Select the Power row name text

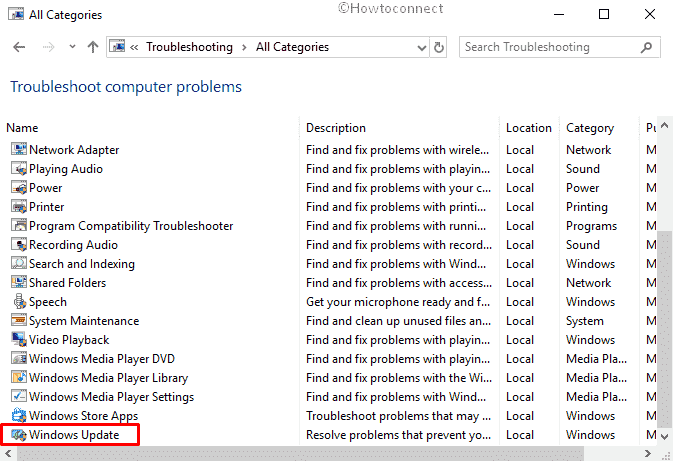tap(45, 188)
